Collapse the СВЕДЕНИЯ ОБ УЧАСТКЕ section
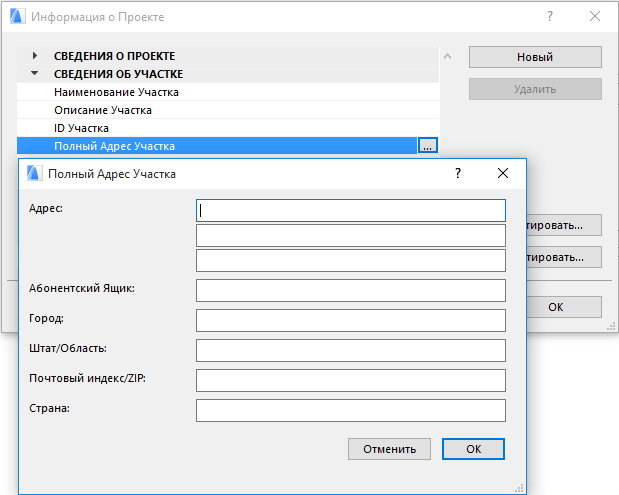Image resolution: width=619 pixels, height=495 pixels. pos(35,74)
